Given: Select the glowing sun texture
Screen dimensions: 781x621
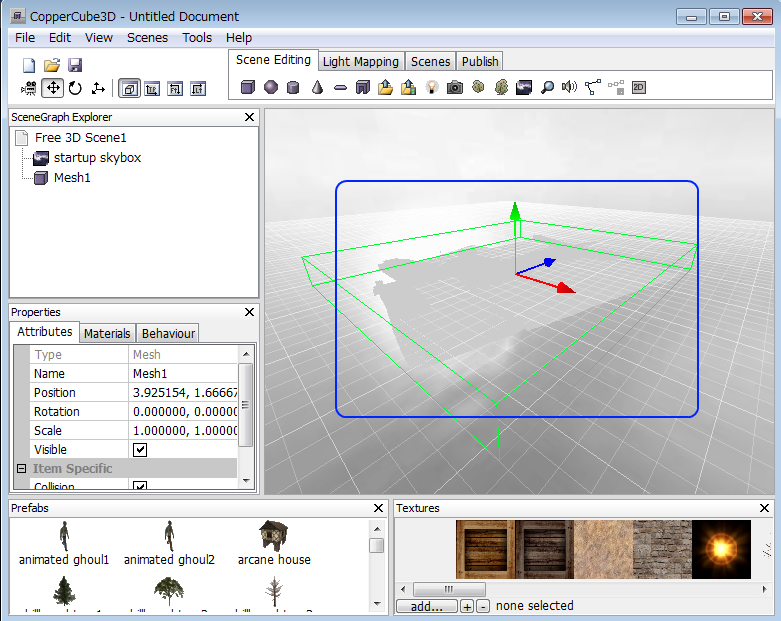Looking at the screenshot, I should coord(721,549).
